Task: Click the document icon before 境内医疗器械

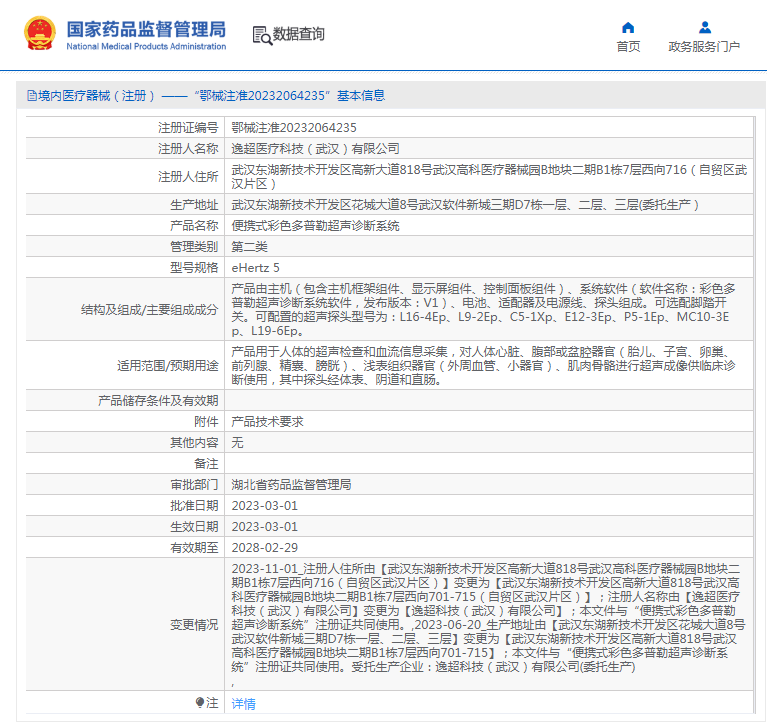Action: click(32, 96)
